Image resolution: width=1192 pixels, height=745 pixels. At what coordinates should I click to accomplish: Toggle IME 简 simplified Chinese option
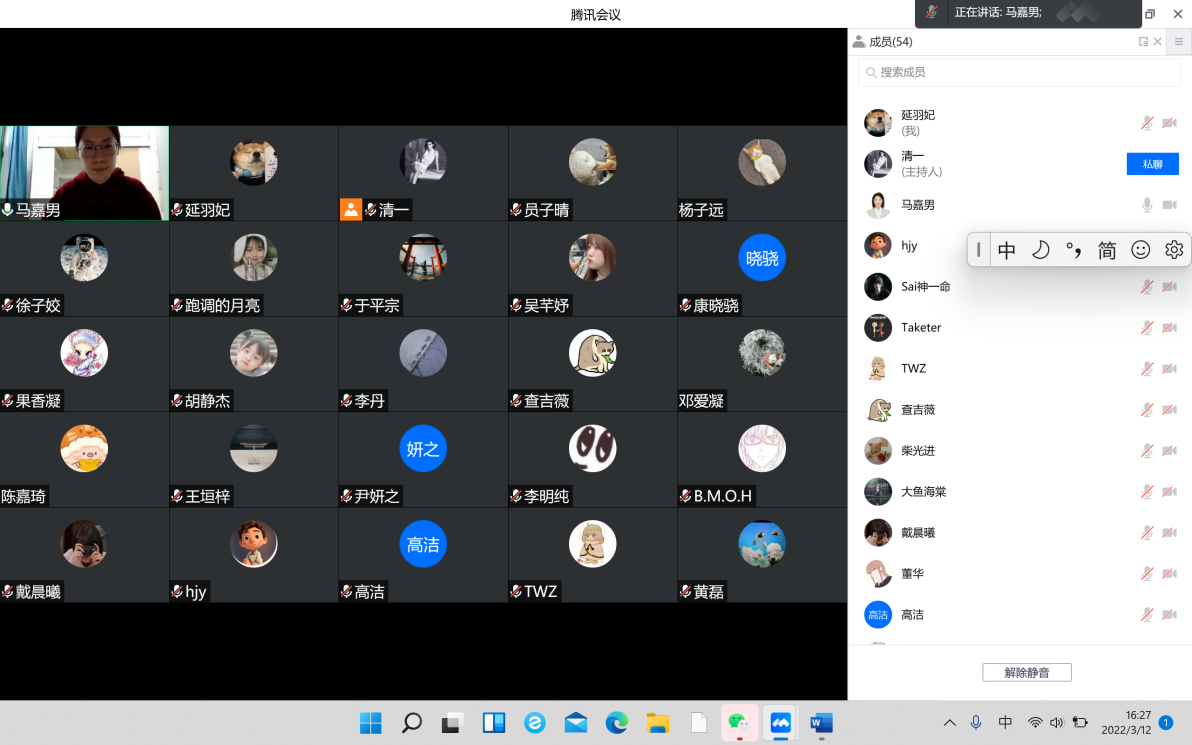[1107, 250]
